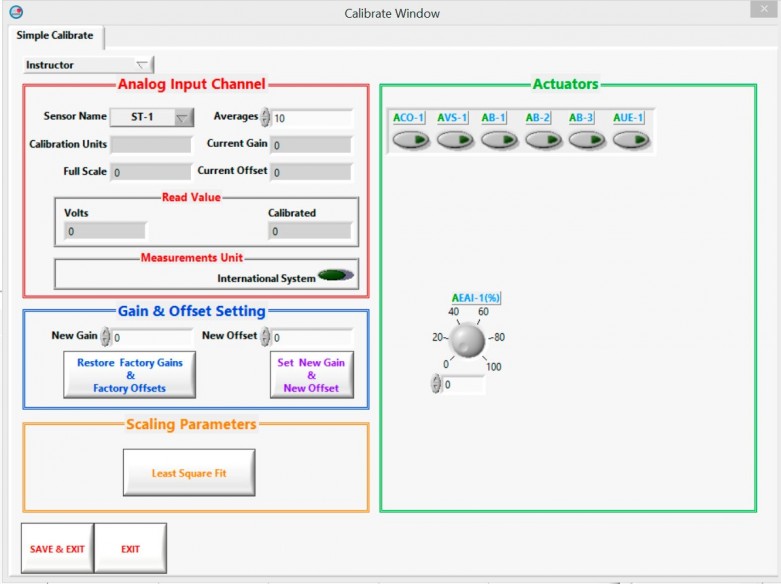Click the ACO-1 label
The height and width of the screenshot is (584, 781).
(x=408, y=118)
